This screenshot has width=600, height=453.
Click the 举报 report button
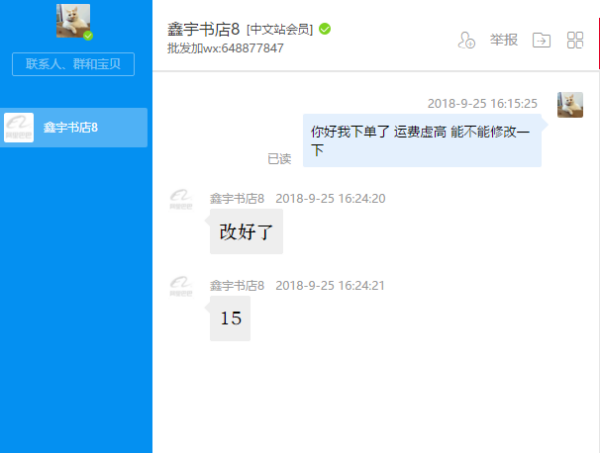point(504,40)
